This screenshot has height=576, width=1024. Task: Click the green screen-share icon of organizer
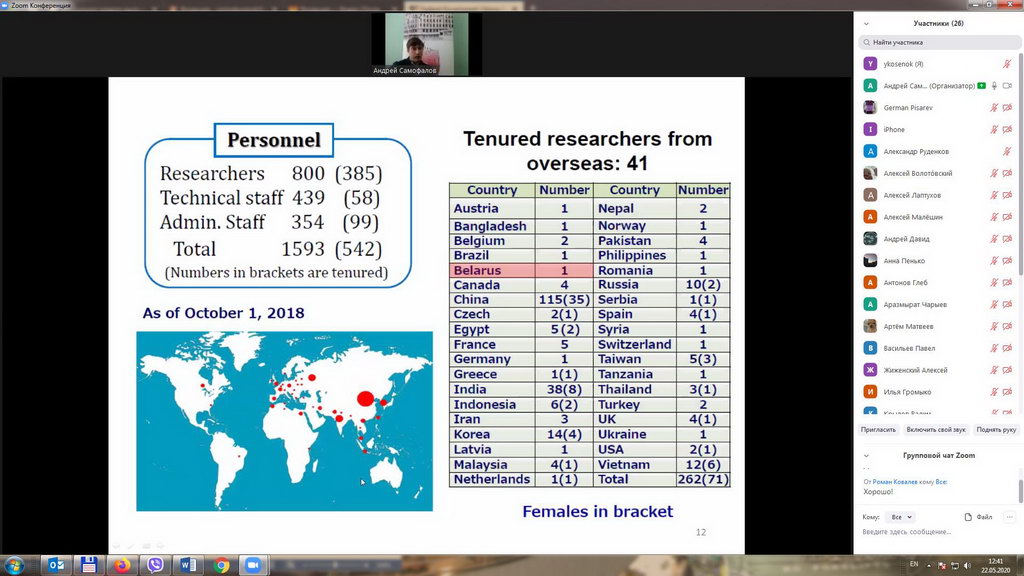[x=982, y=86]
